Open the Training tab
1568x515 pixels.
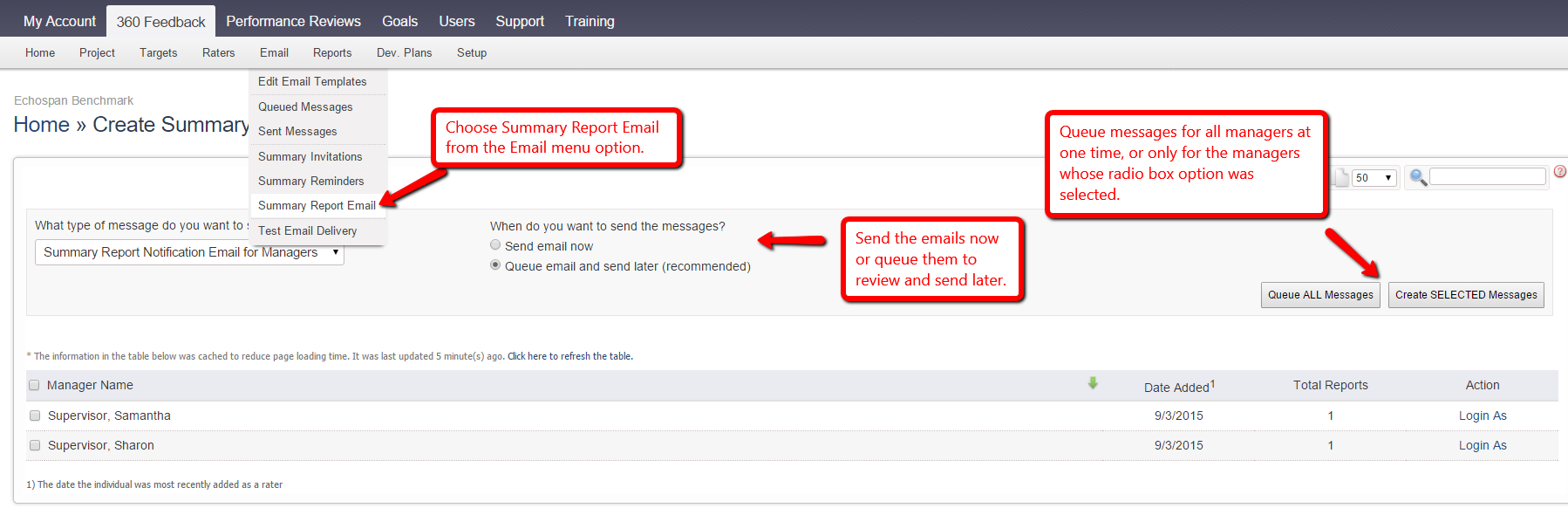(x=590, y=21)
